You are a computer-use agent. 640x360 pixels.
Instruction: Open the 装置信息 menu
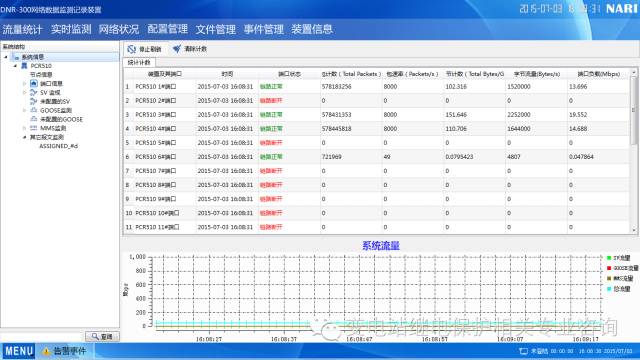[312, 29]
